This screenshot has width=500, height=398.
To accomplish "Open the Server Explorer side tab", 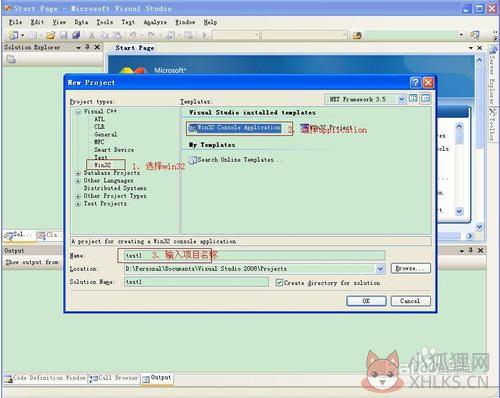I will tap(493, 77).
